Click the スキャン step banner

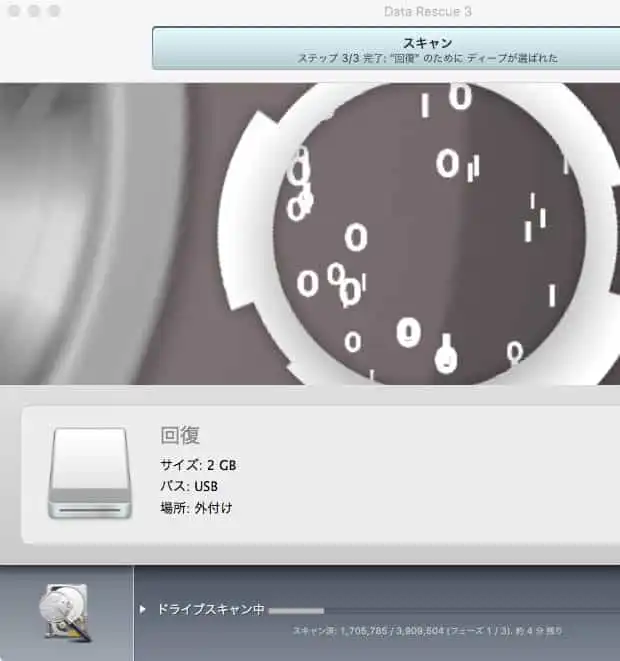coord(386,48)
